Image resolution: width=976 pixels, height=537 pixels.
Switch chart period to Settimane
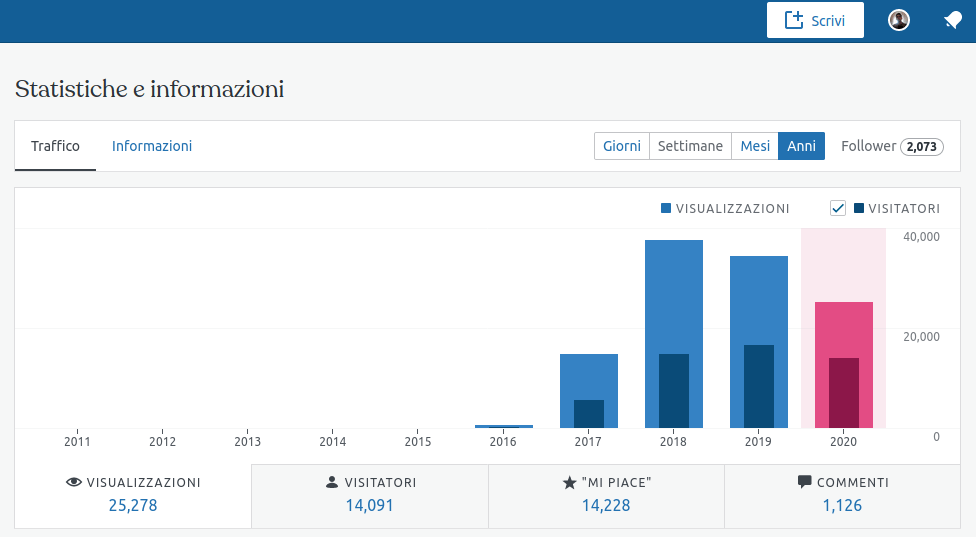point(690,146)
